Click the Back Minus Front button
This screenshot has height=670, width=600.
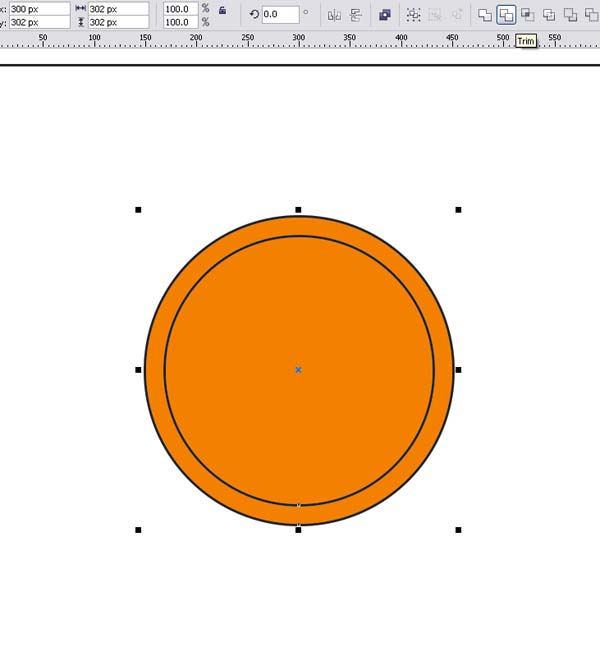click(591, 15)
